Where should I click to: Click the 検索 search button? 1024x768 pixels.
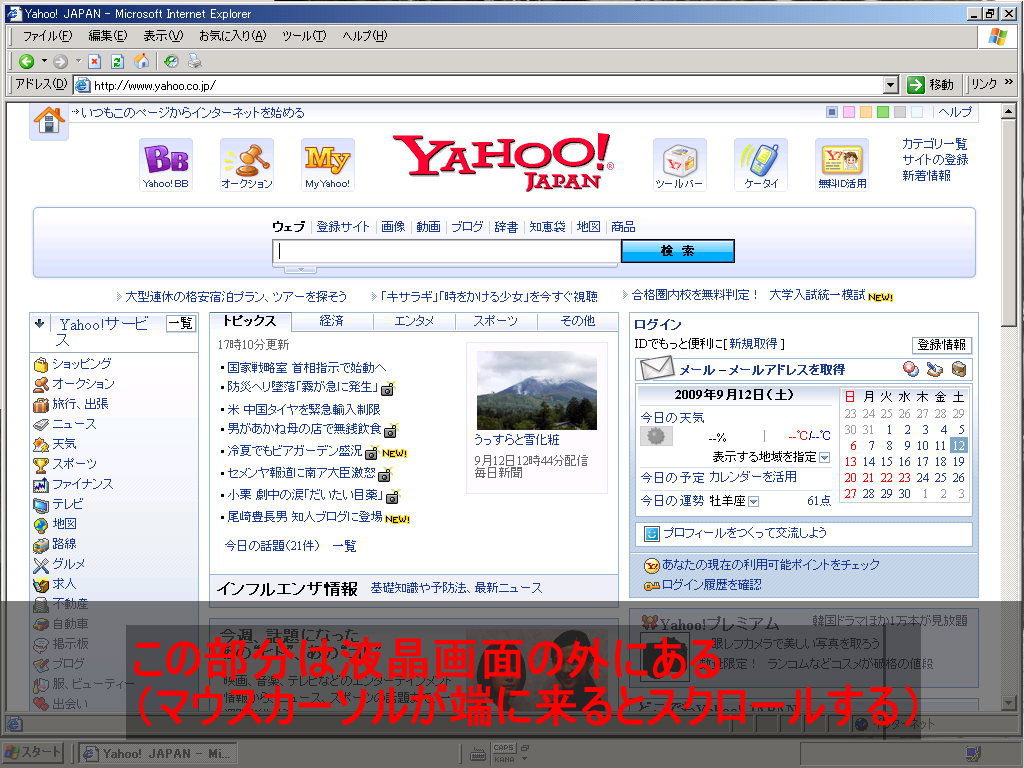pyautogui.click(x=678, y=251)
